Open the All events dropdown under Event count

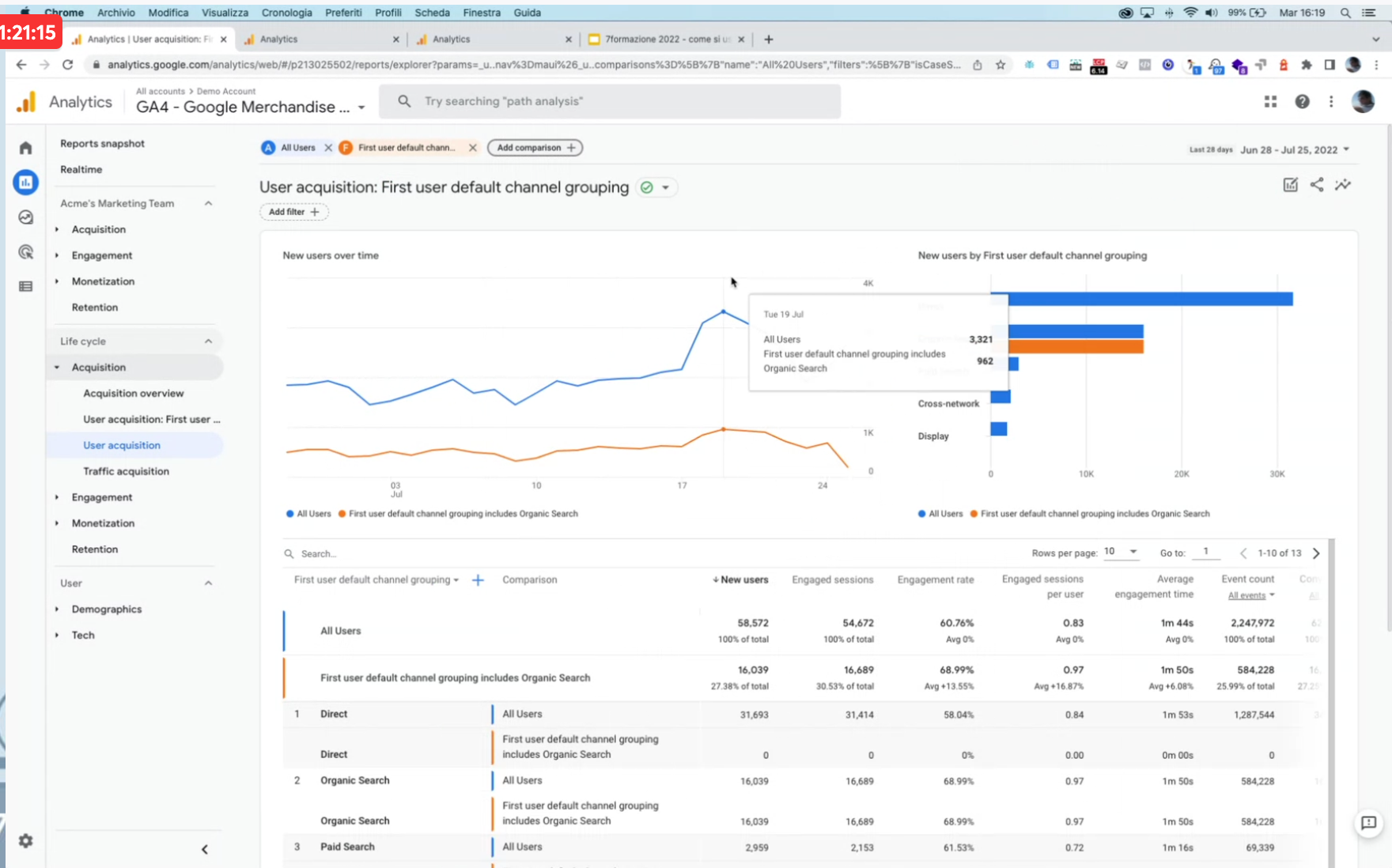[1251, 595]
